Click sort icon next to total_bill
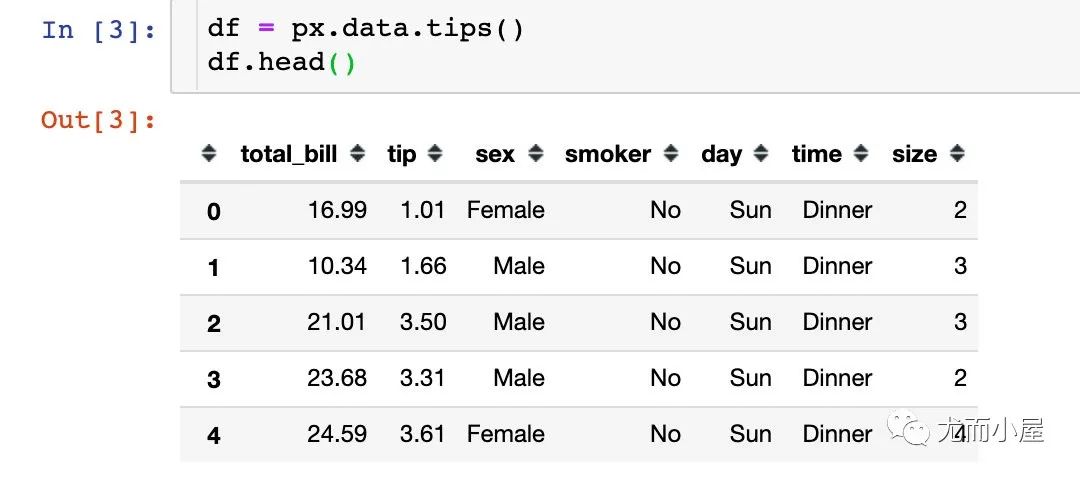 358,154
